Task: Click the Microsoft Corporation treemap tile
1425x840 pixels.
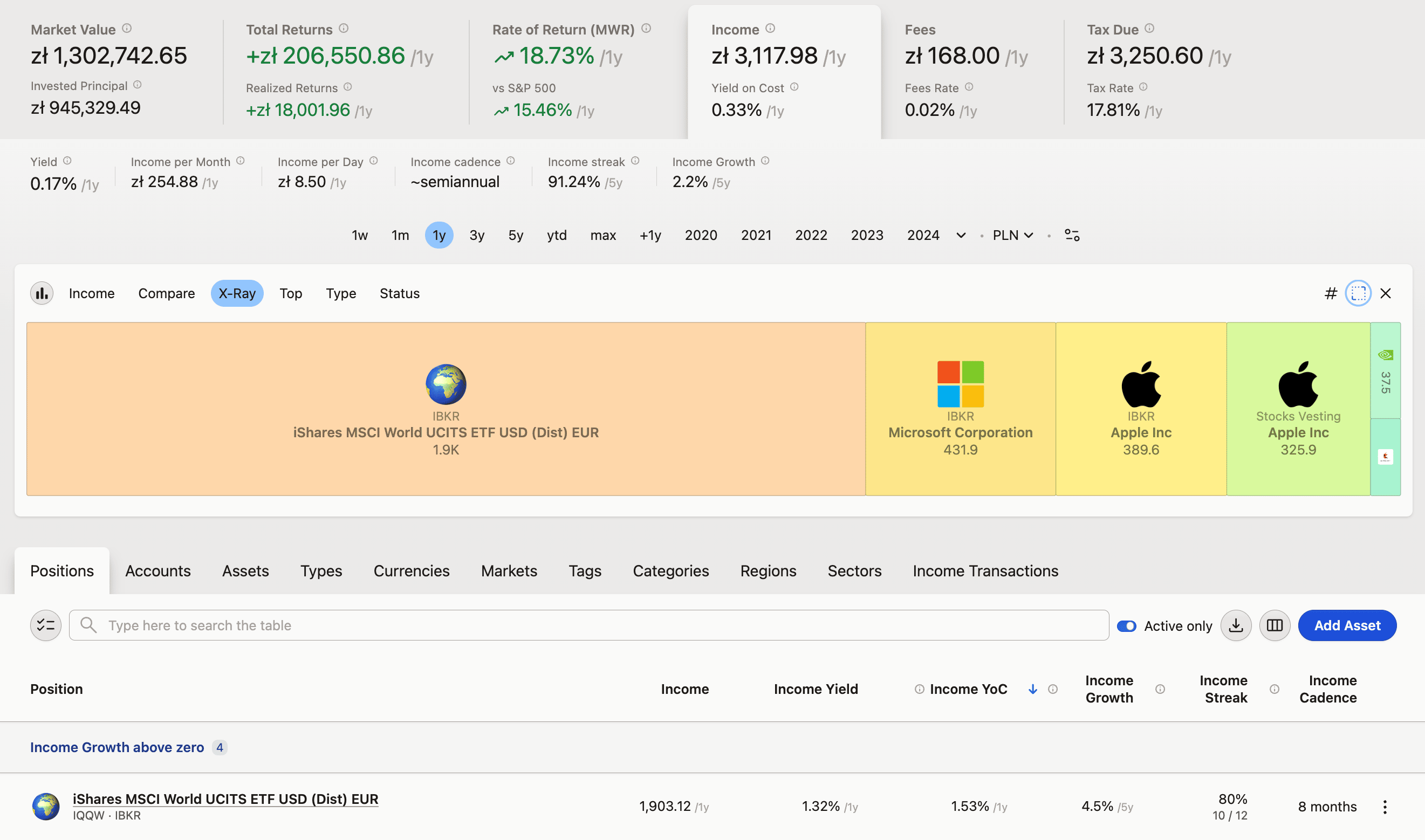Action: point(961,409)
